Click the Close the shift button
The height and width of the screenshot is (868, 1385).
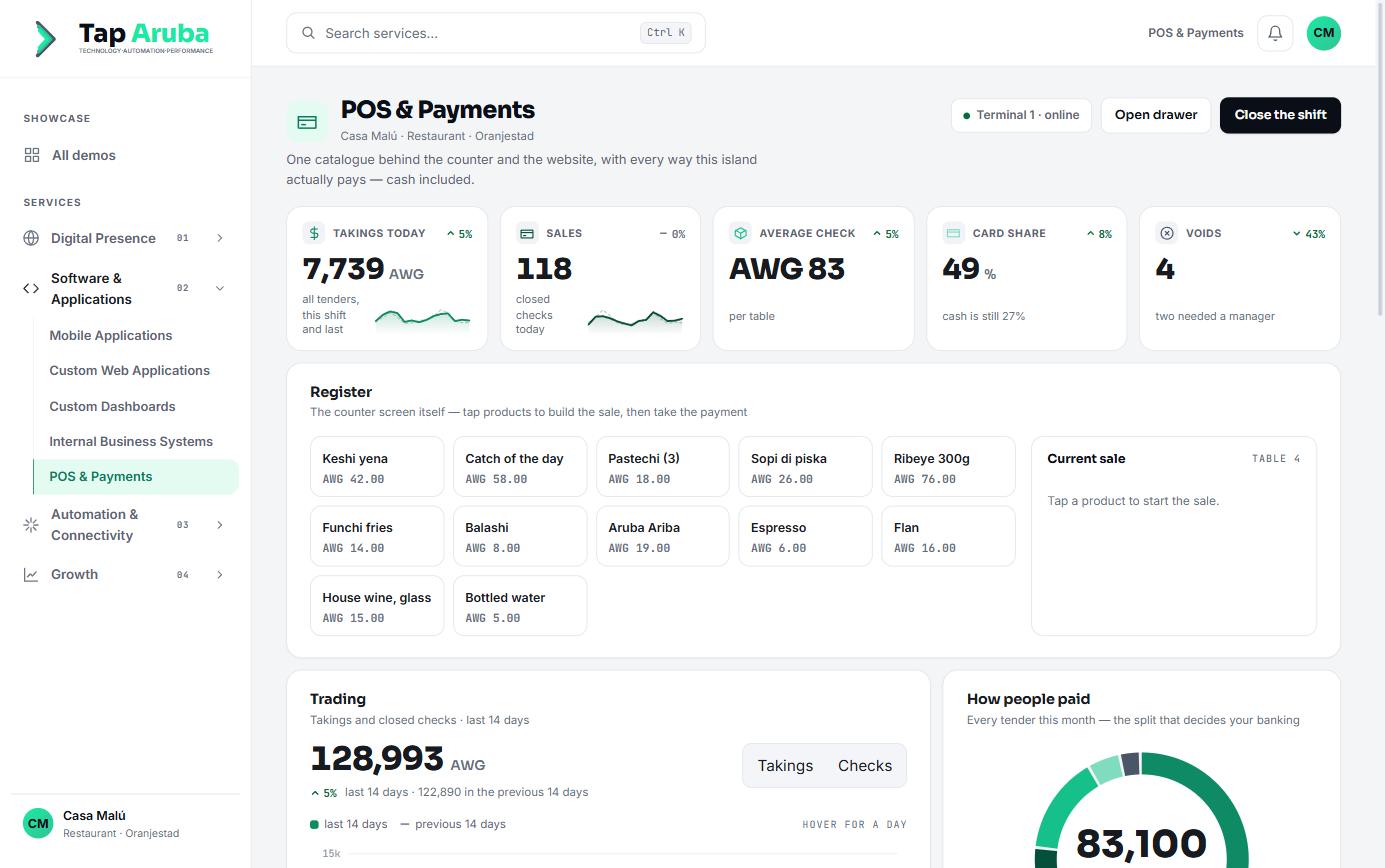coord(1280,115)
